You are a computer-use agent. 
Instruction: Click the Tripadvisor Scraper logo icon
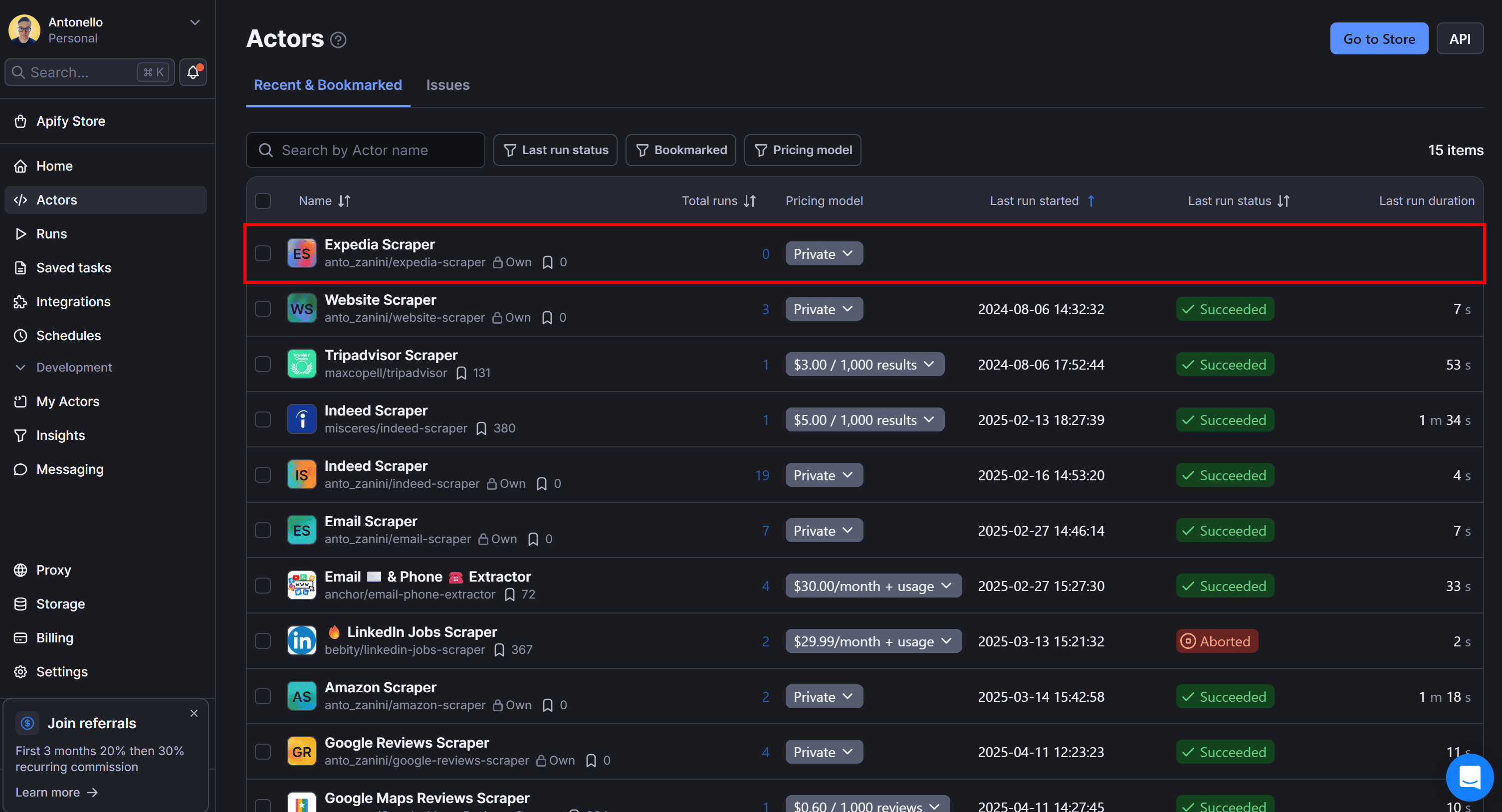point(301,364)
